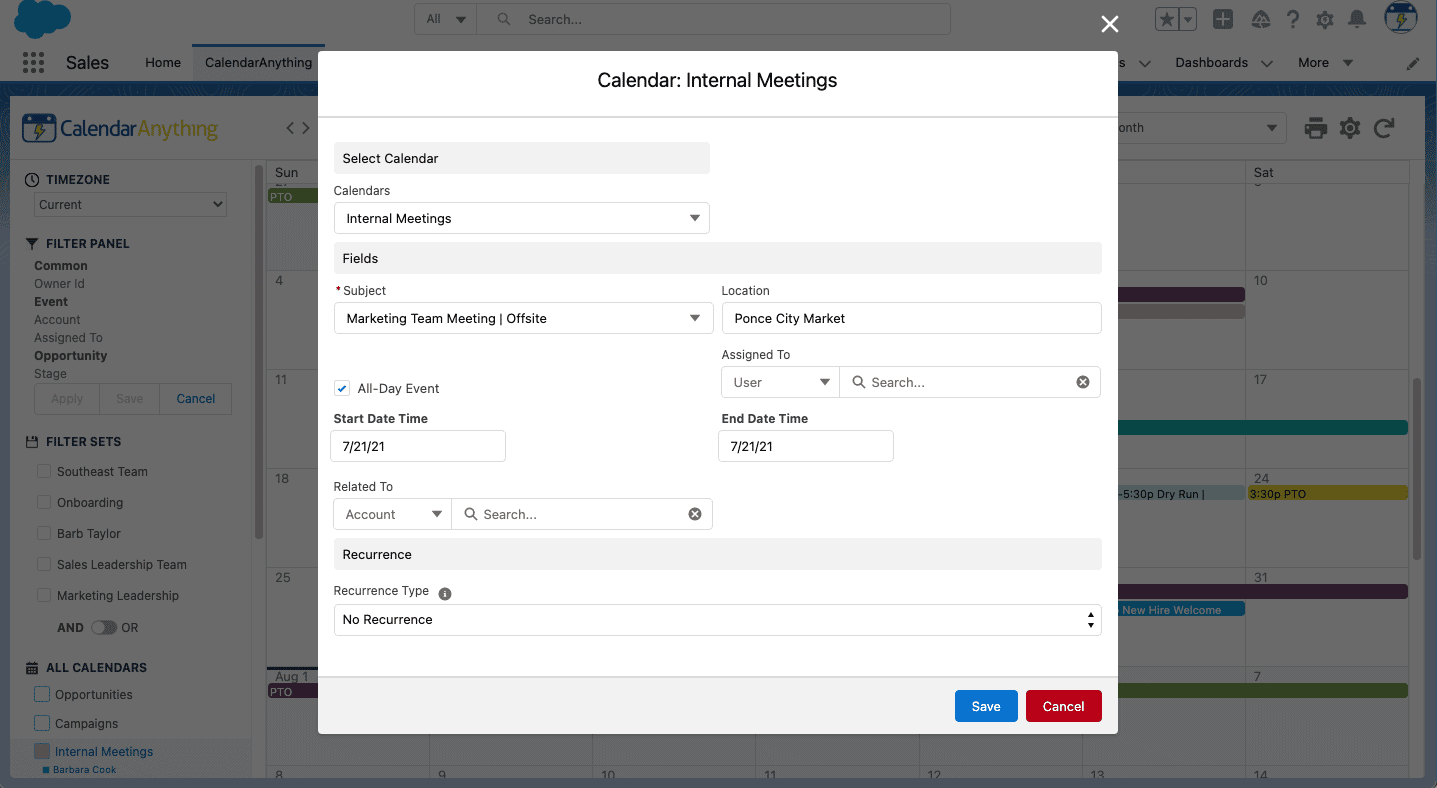This screenshot has height=788, width=1437.
Task: Refresh the calendar view
Action: (x=1384, y=128)
